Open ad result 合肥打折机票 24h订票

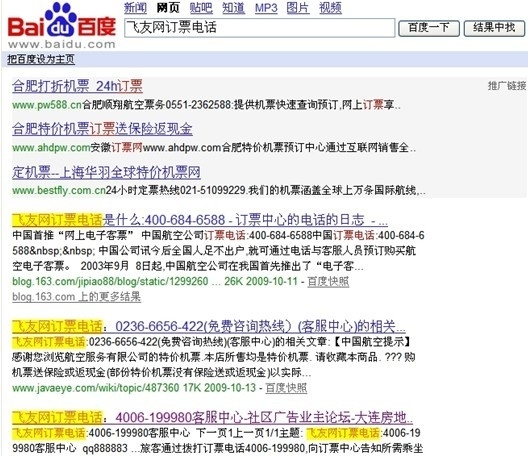coord(77,86)
